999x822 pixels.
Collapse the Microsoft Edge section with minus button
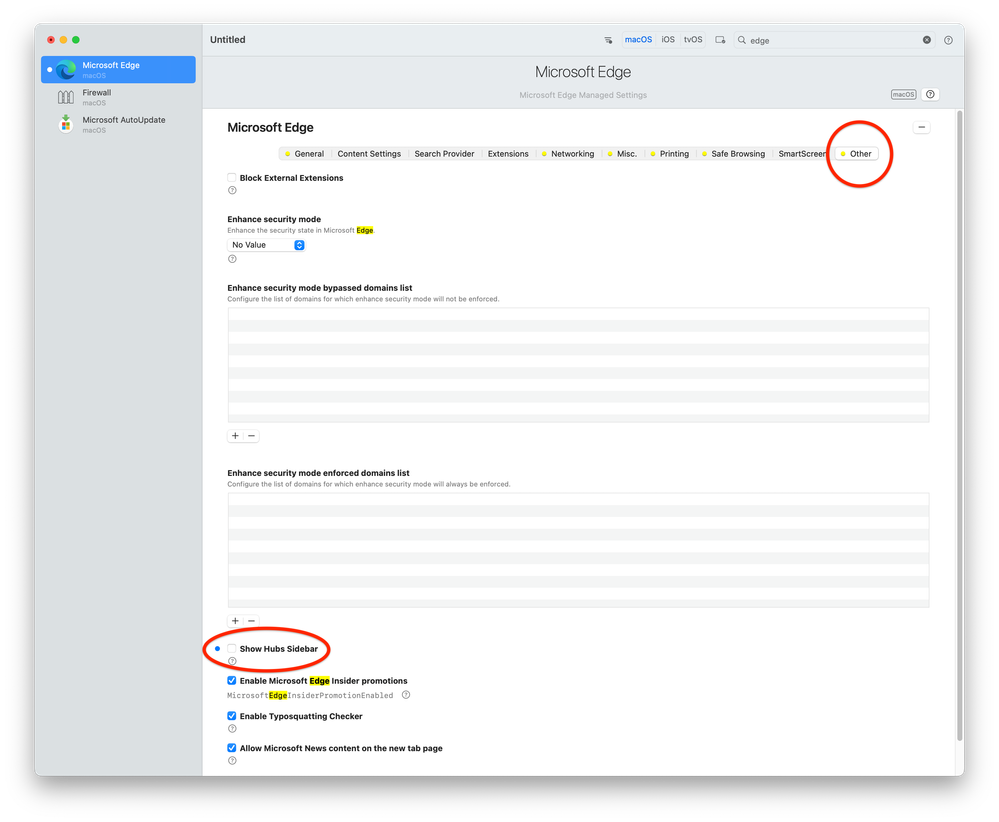tap(921, 127)
